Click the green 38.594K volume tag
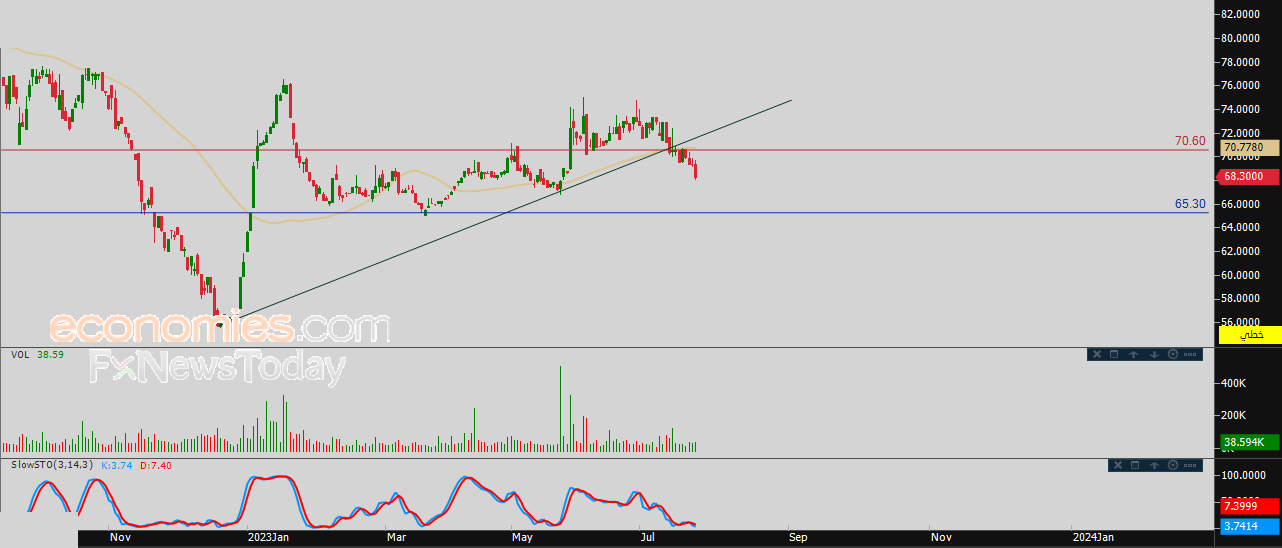 tap(1248, 442)
